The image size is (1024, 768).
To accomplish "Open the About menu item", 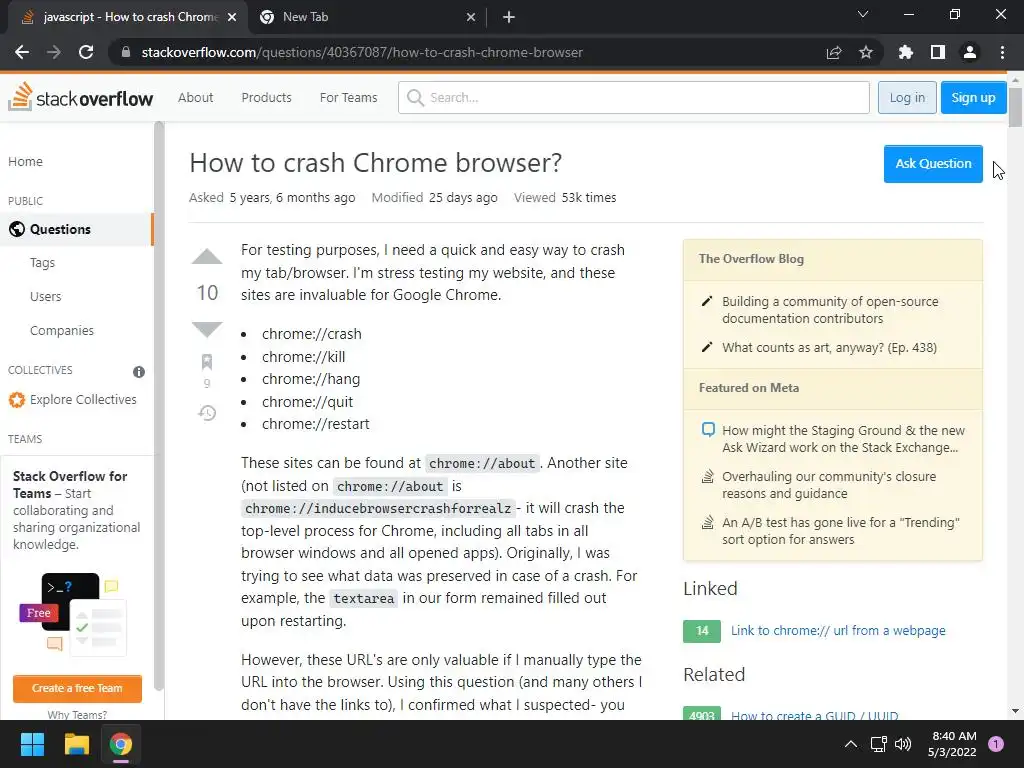I will pyautogui.click(x=195, y=97).
